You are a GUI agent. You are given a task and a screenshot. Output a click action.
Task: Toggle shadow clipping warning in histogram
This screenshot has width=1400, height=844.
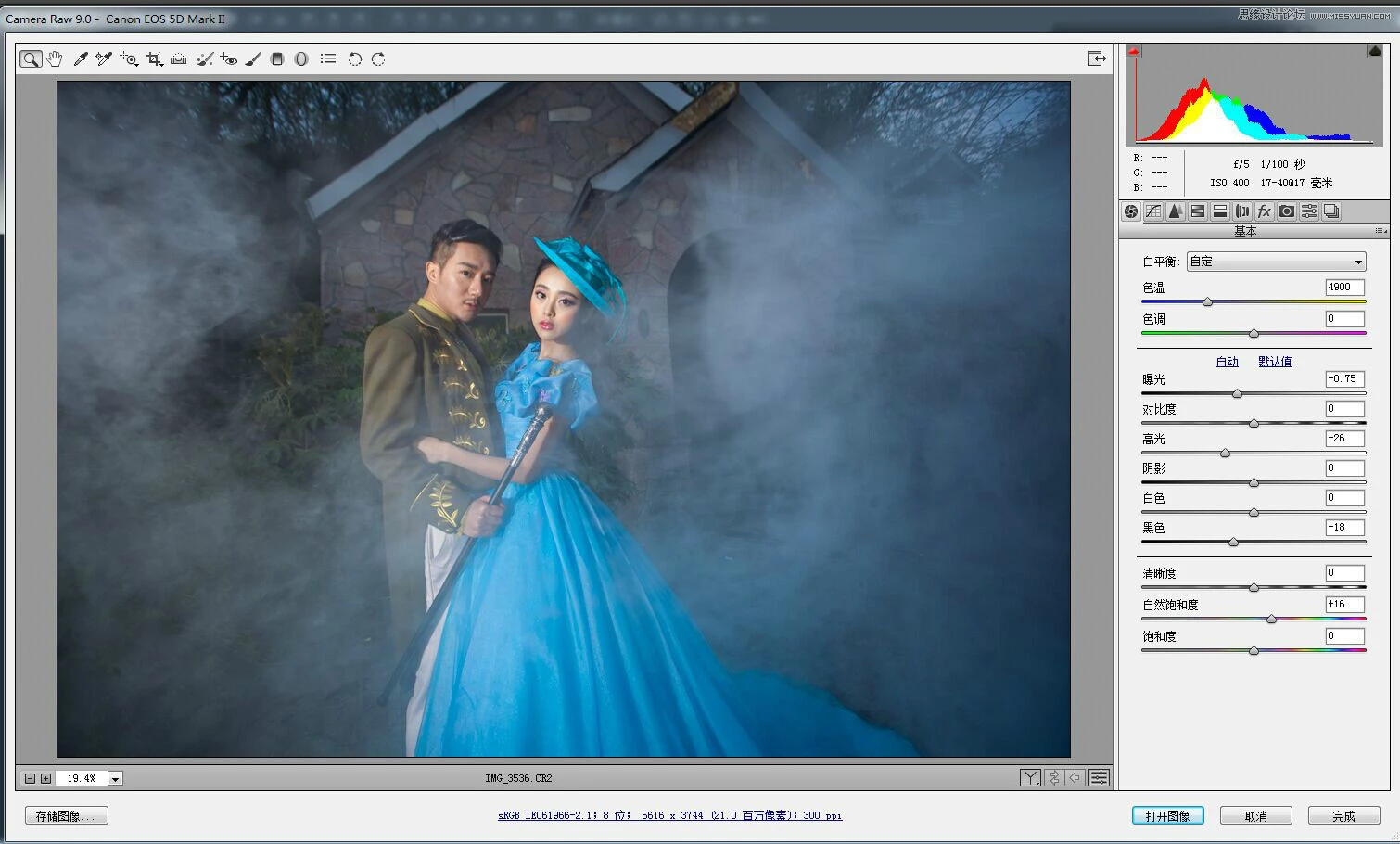(1134, 52)
